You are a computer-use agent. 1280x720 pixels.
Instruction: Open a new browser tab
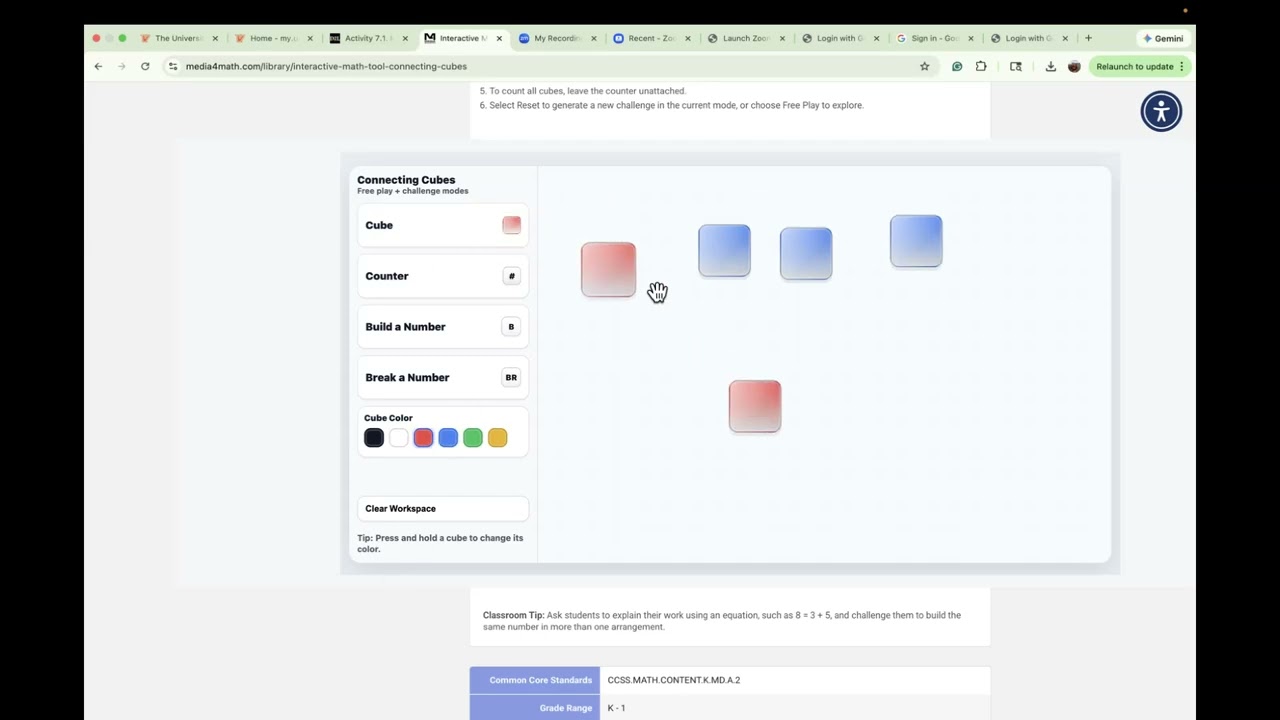pos(1088,38)
